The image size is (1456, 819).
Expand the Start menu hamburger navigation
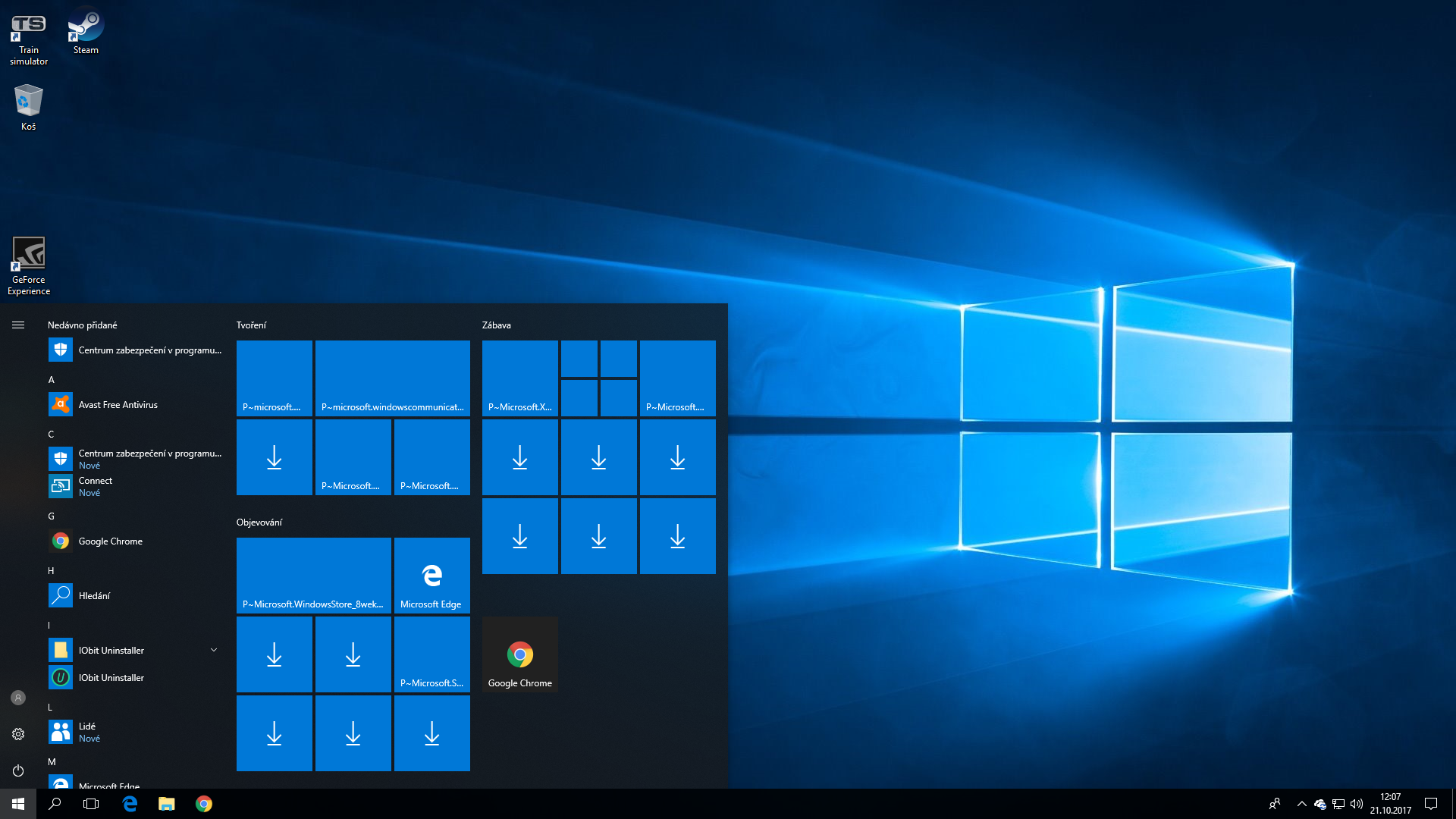point(18,325)
